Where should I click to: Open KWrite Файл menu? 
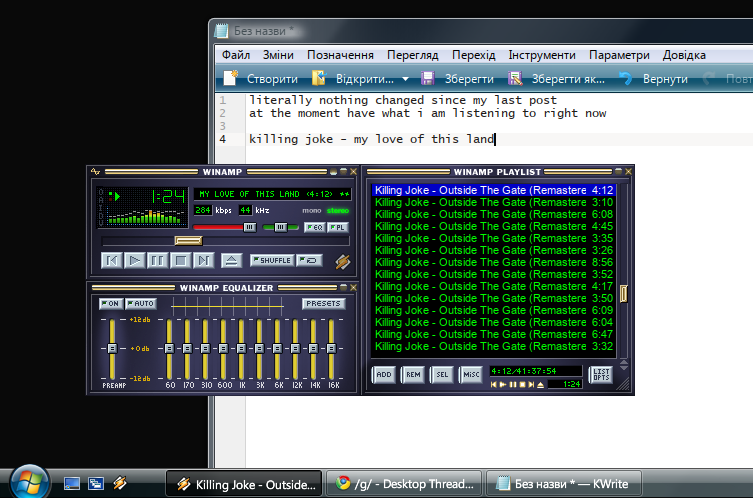[236, 55]
